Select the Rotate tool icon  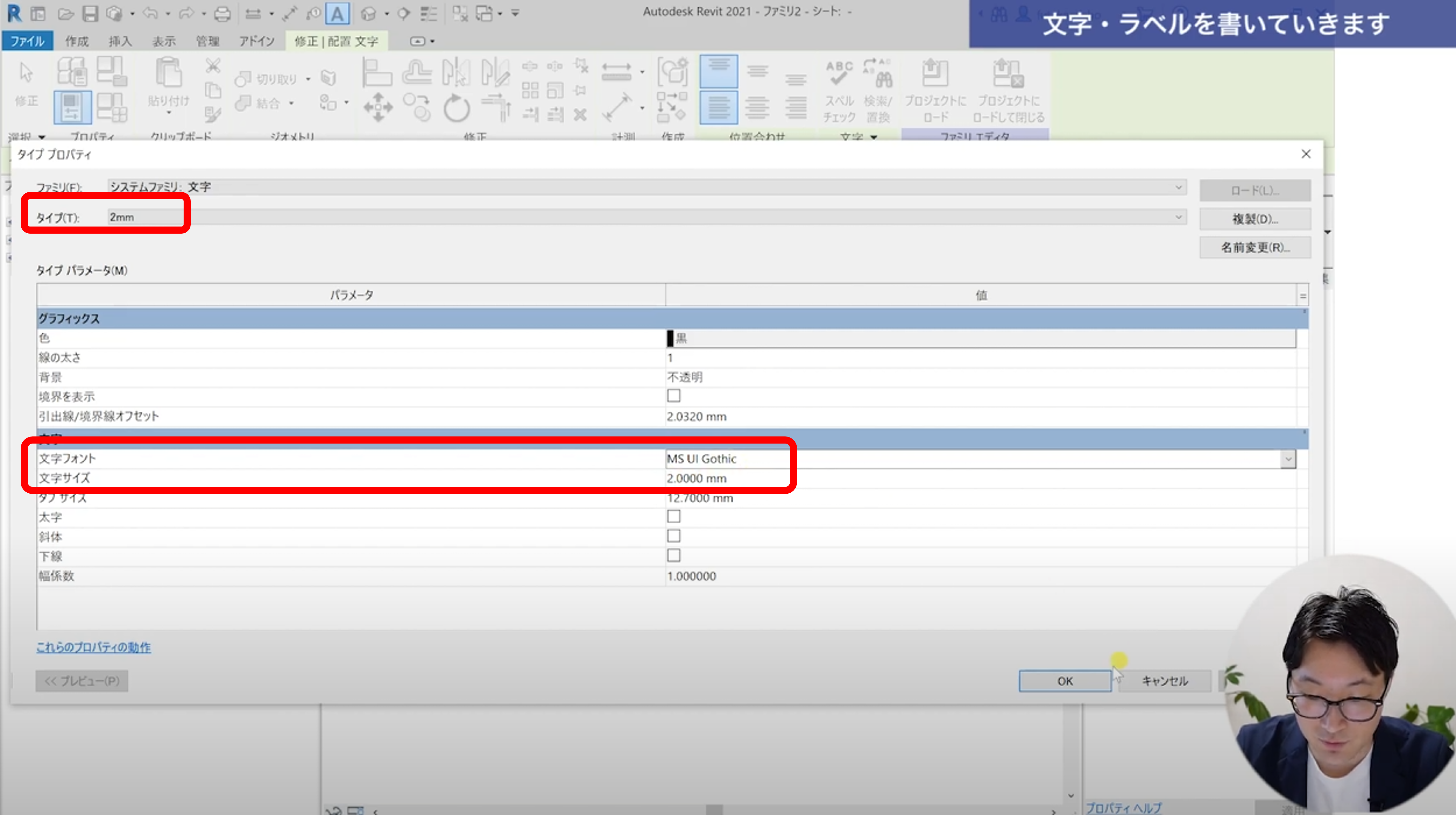[x=456, y=107]
